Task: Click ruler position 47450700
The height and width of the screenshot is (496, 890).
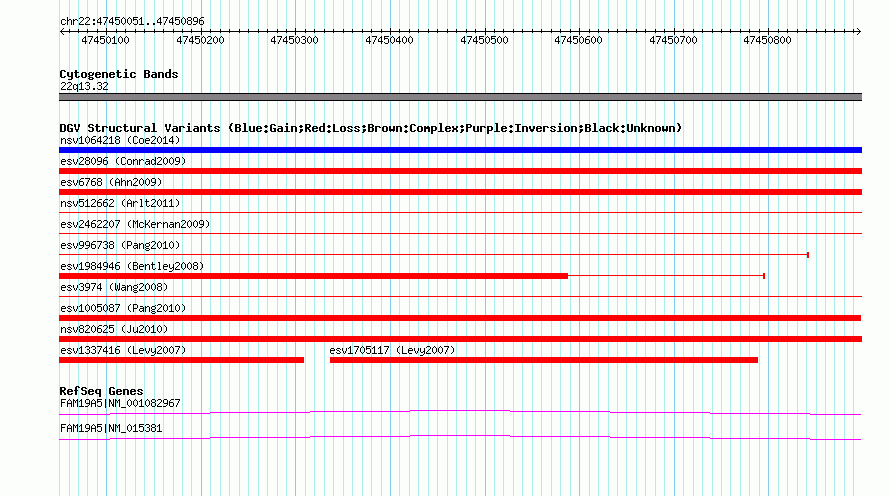Action: coord(673,40)
